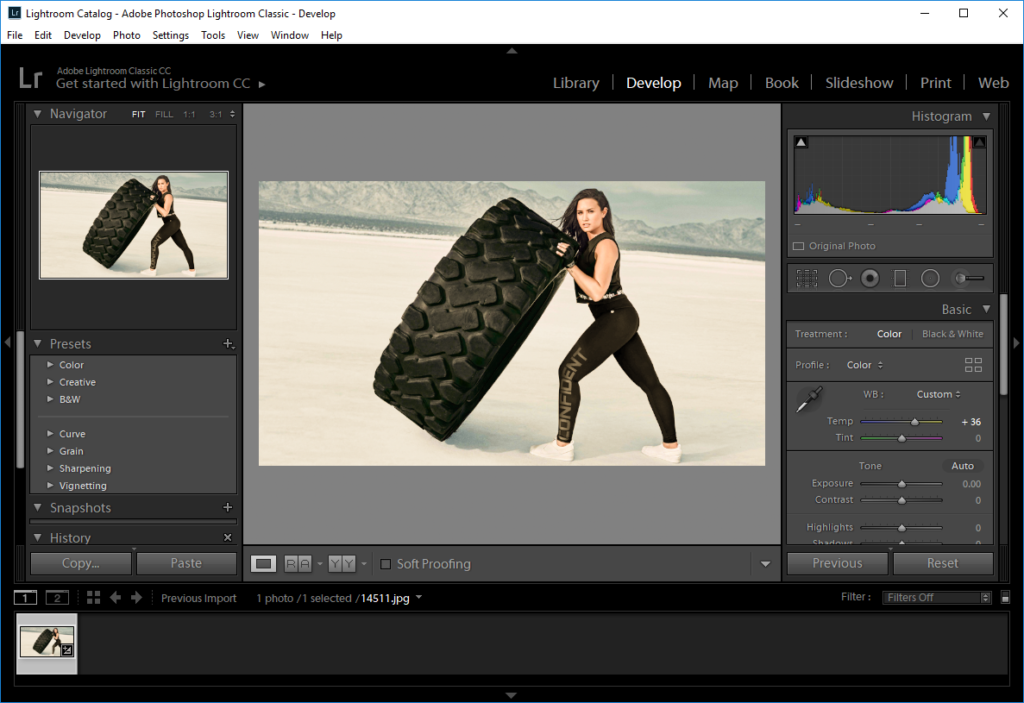
Task: Activate the Red Eye Correction tool
Action: pyautogui.click(x=870, y=279)
